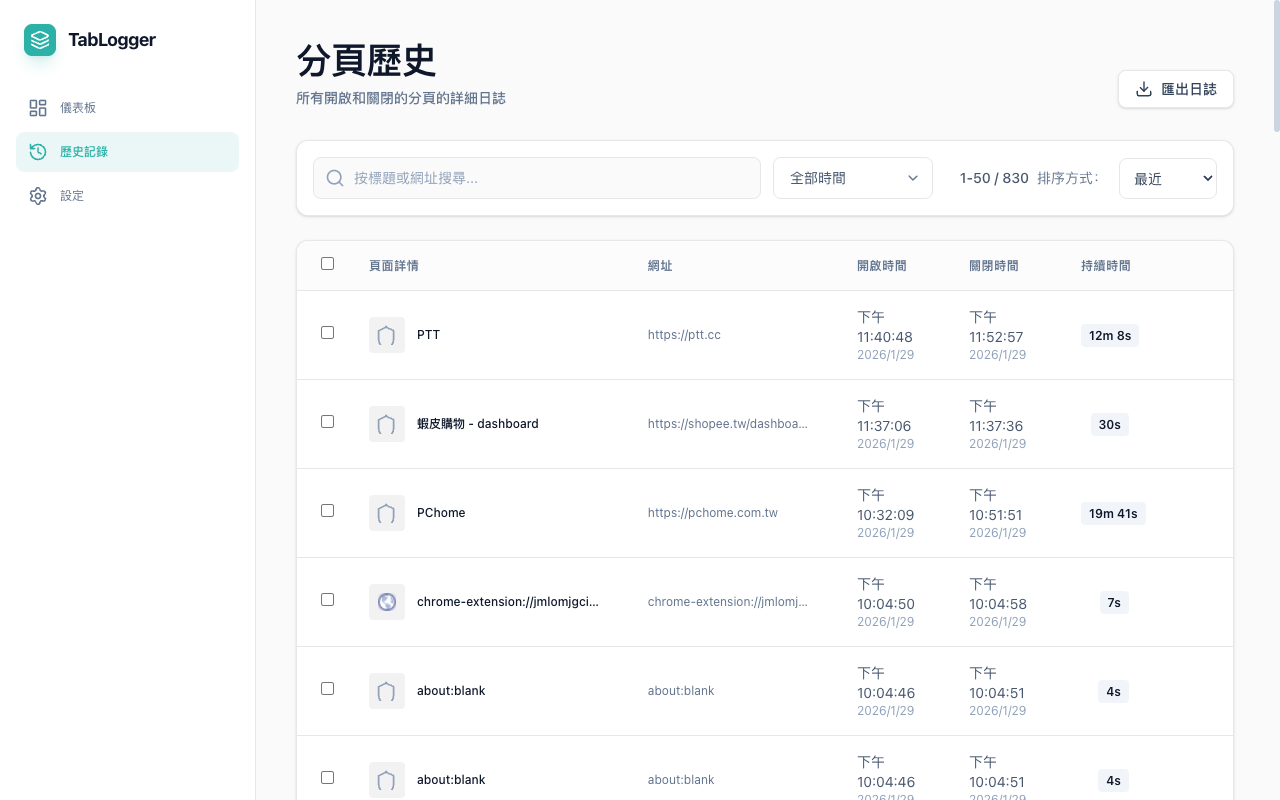The width and height of the screenshot is (1280, 800).
Task: Click the 匯出日誌 export button
Action: point(1176,89)
